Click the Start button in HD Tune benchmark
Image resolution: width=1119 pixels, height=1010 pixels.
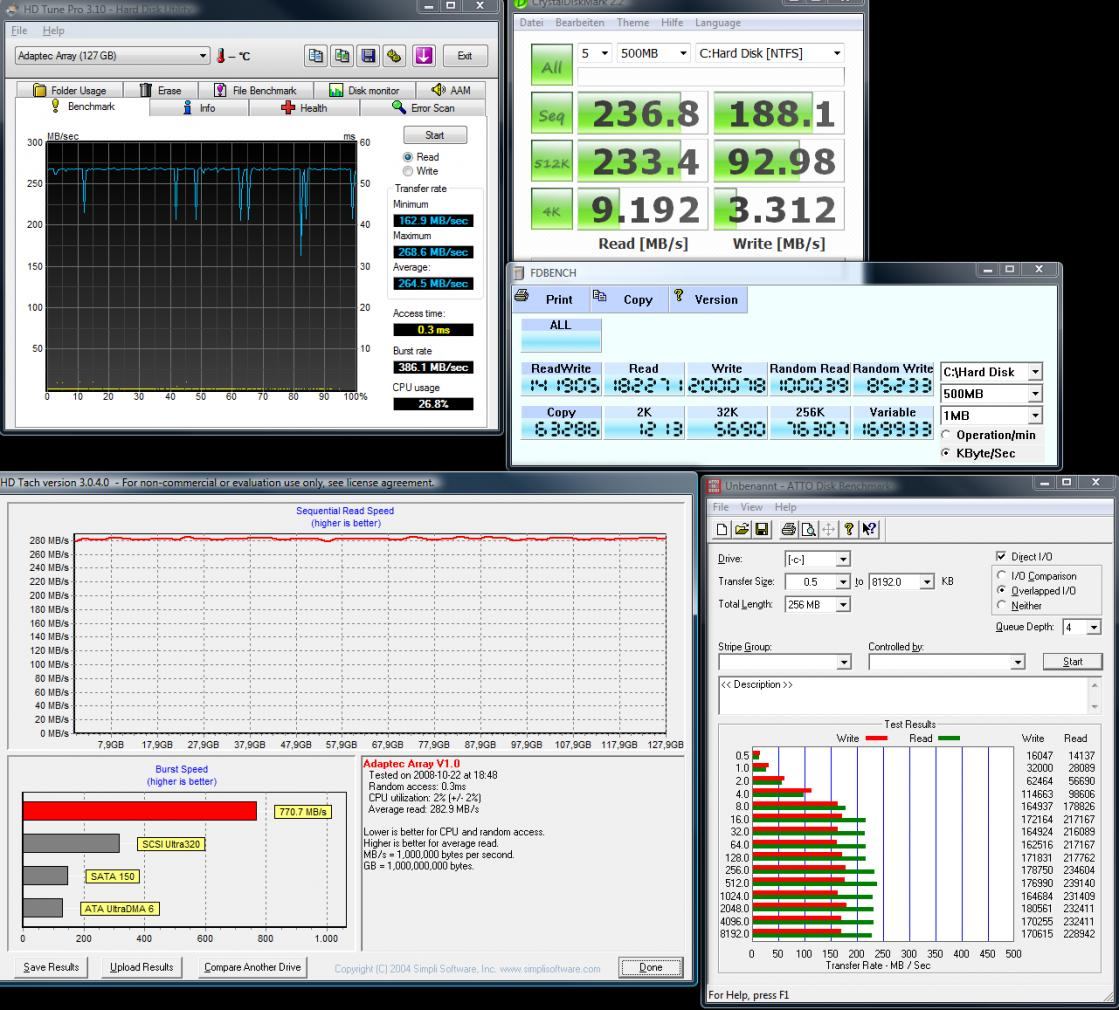435,135
